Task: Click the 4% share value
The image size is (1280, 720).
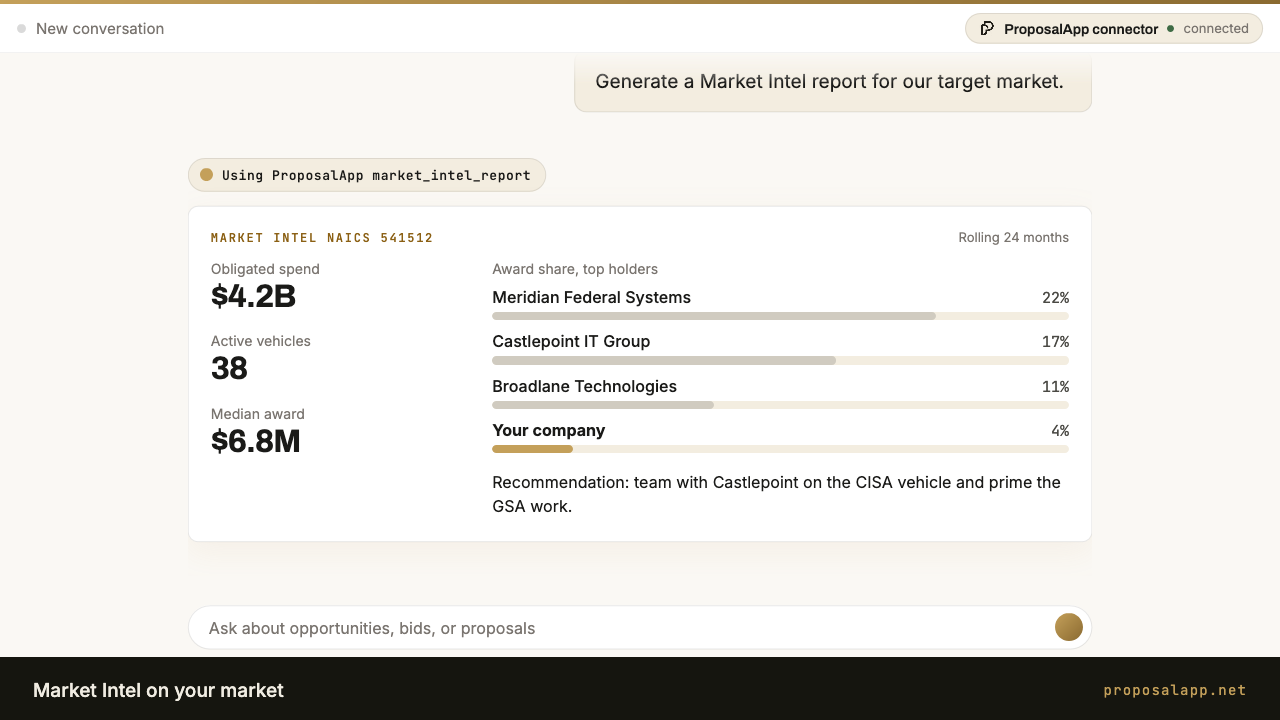Action: click(x=1060, y=431)
